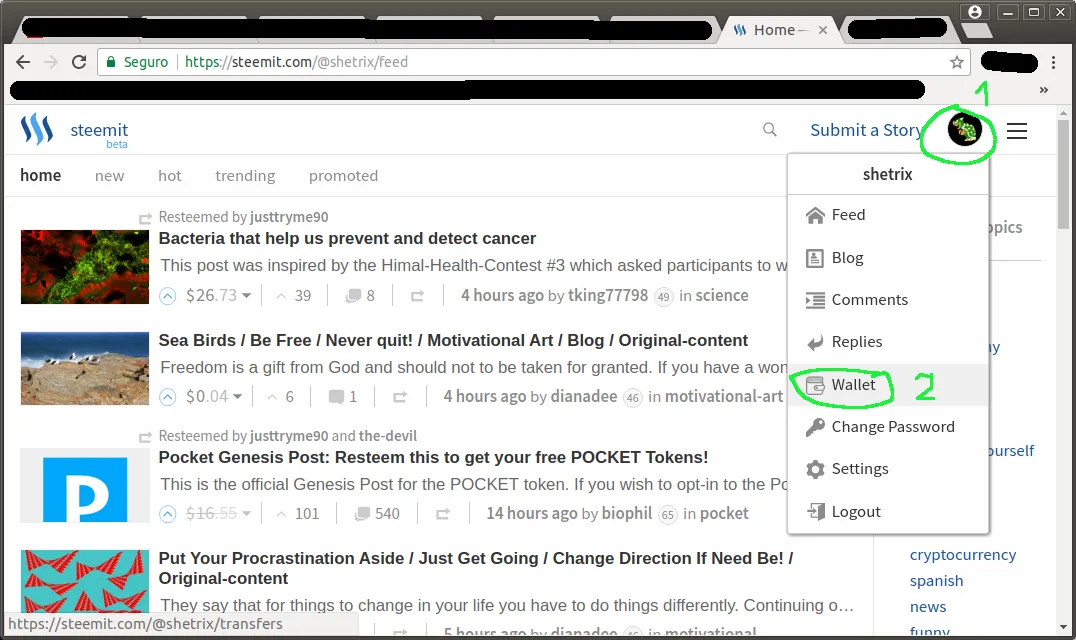
Task: Open Sea Birds / Be Free post title
Action: (453, 340)
